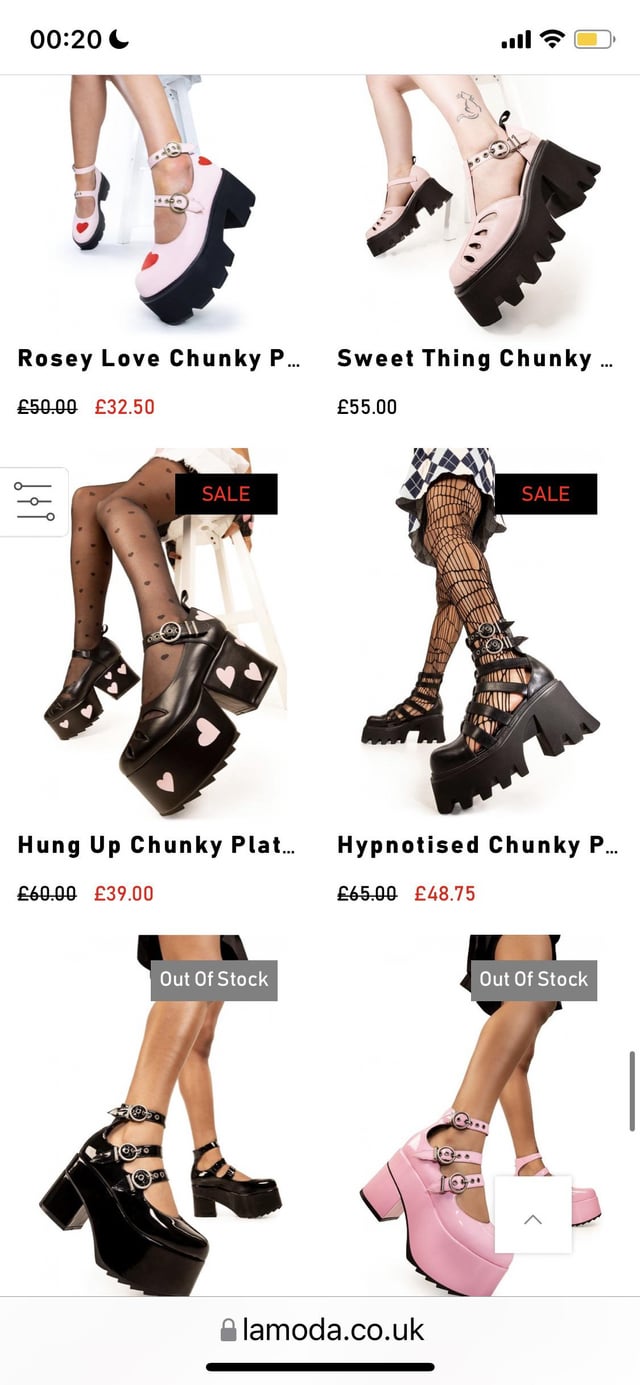View the black heart-sole platform photo

click(160, 633)
